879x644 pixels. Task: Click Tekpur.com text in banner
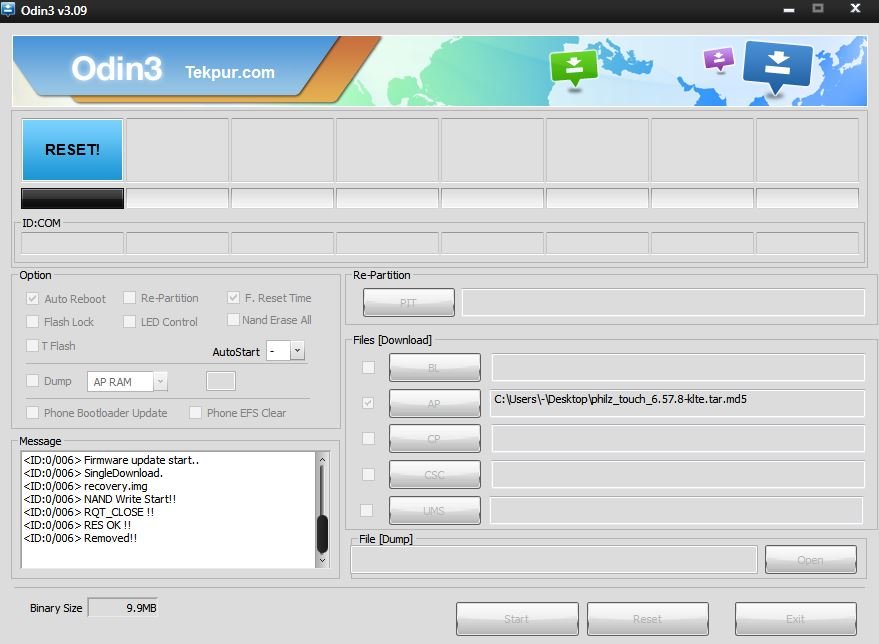point(230,72)
